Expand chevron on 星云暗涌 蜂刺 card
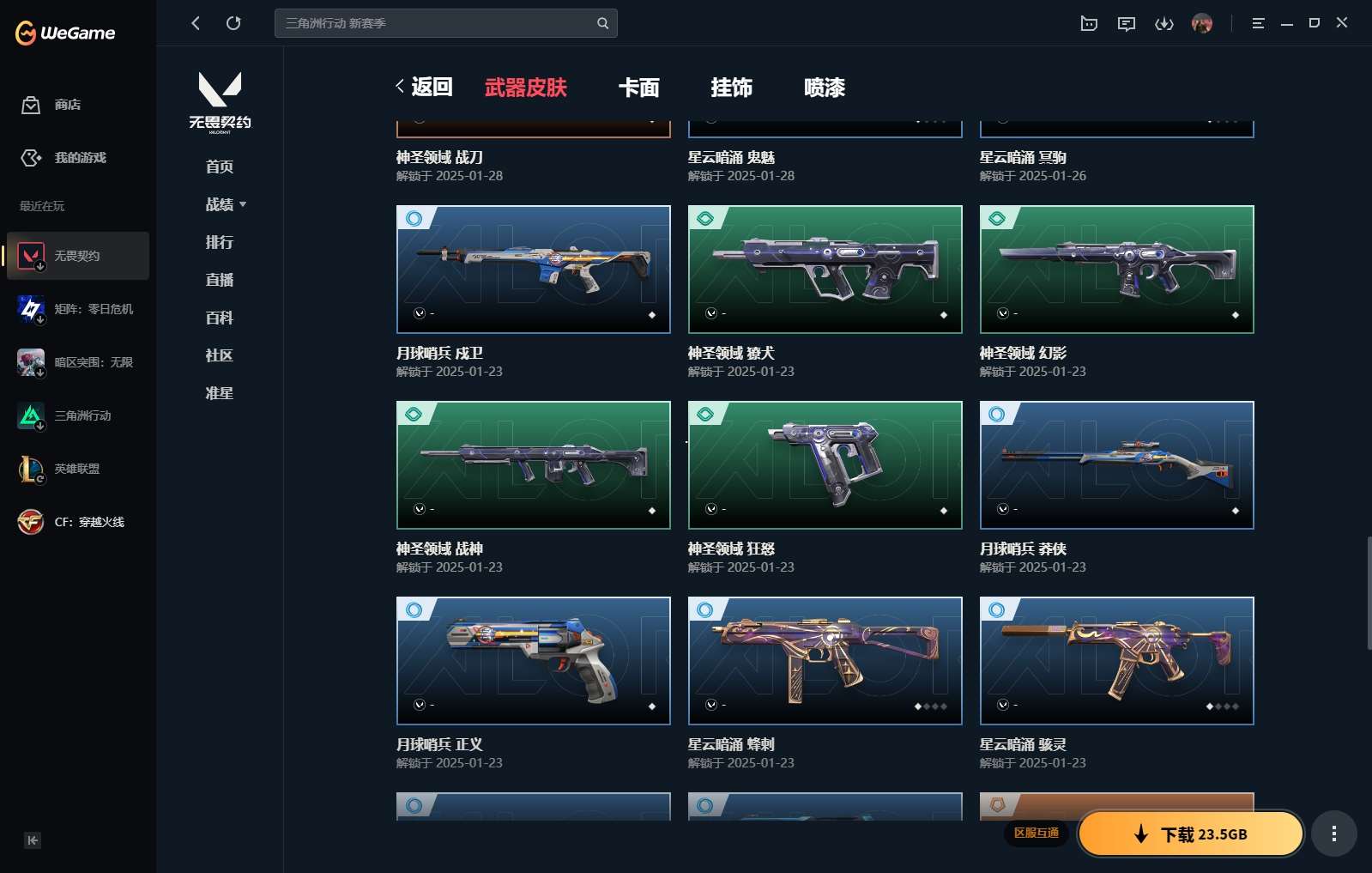 coord(711,705)
